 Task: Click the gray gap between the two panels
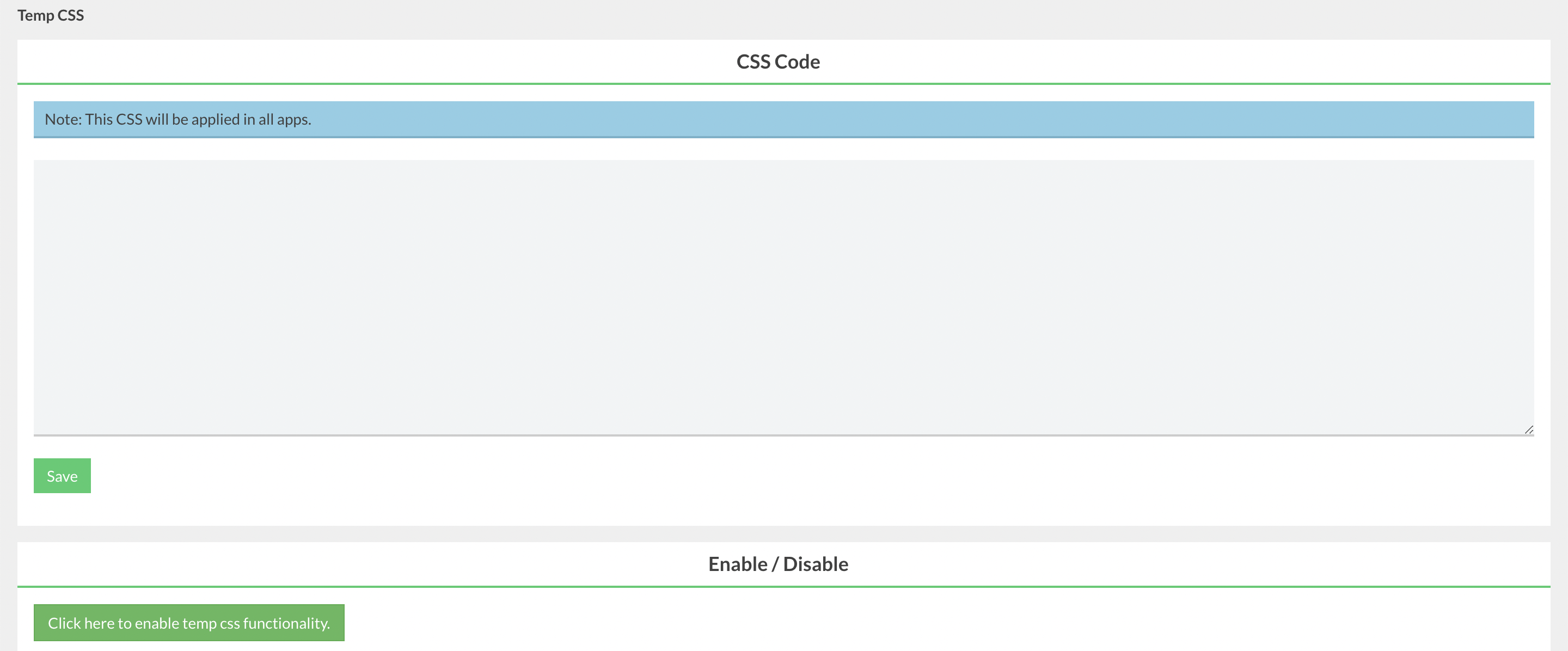783,533
